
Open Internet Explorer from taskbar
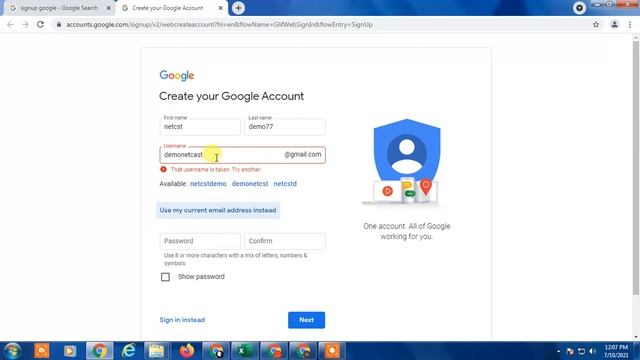coord(129,351)
